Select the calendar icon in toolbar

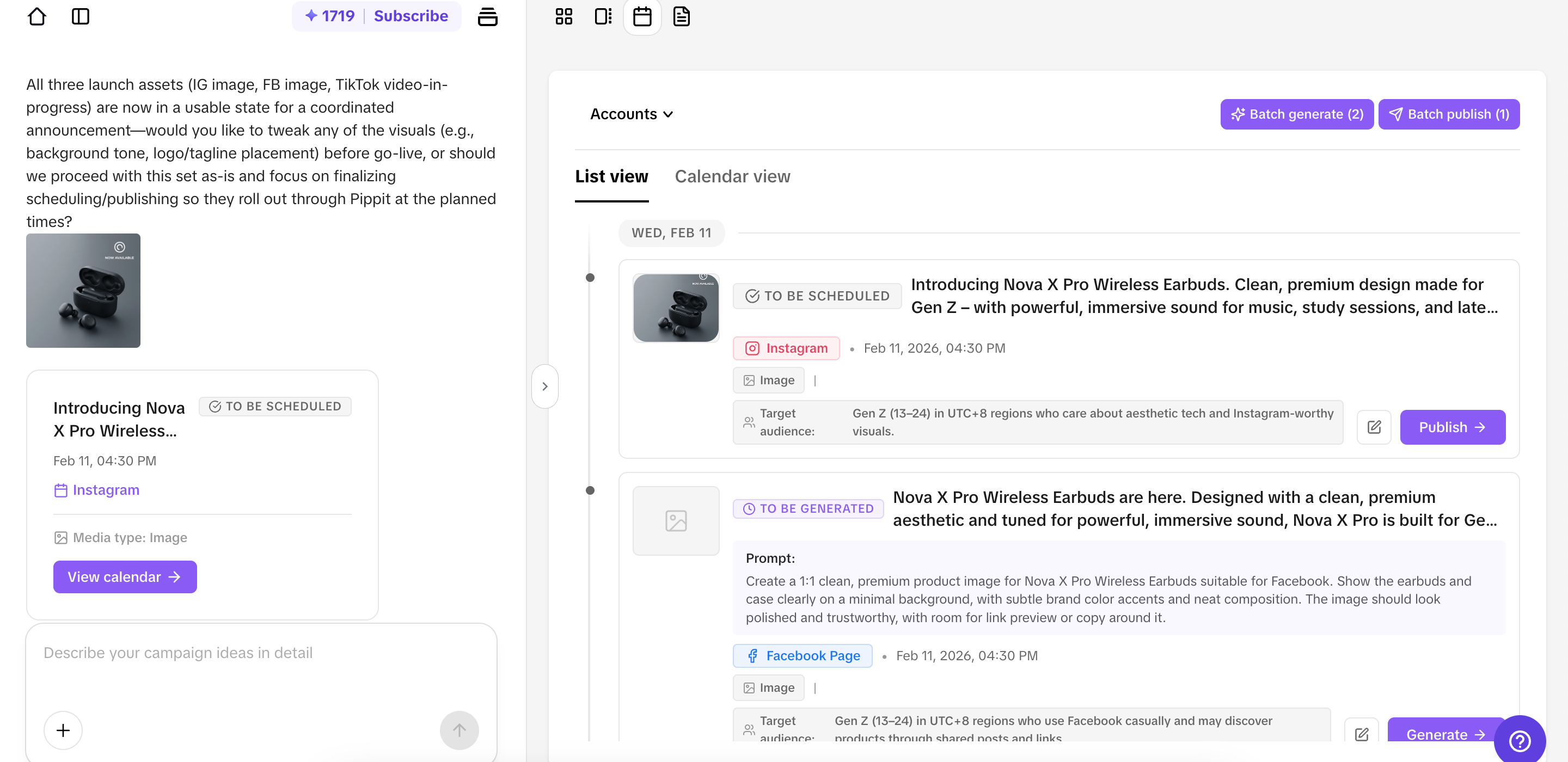pyautogui.click(x=642, y=16)
